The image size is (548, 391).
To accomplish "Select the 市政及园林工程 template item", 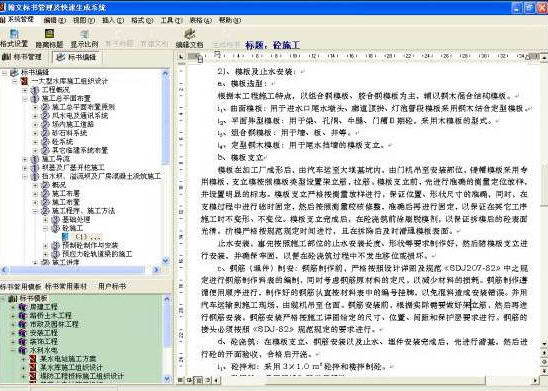I will [x=54, y=324].
